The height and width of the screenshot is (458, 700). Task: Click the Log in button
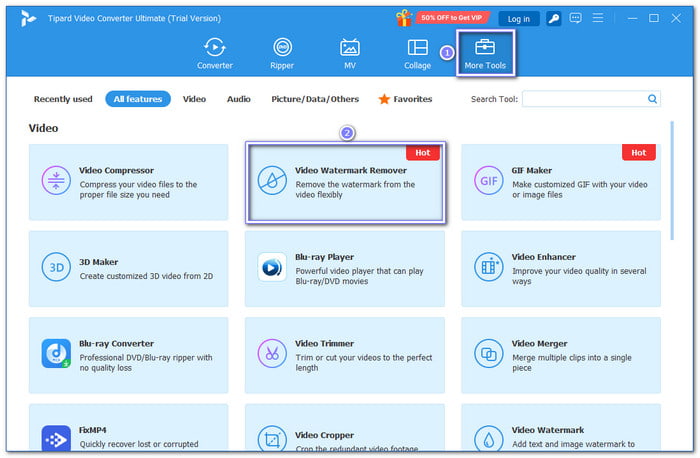tap(519, 19)
